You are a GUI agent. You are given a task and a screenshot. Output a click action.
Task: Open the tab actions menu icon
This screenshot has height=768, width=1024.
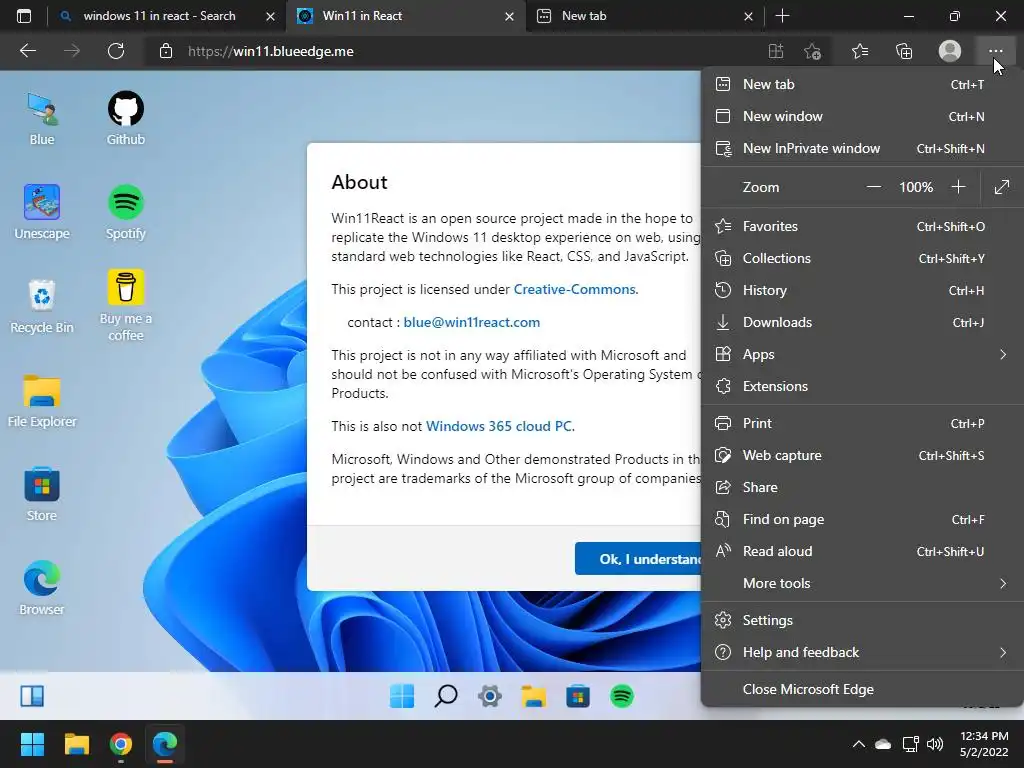[24, 16]
